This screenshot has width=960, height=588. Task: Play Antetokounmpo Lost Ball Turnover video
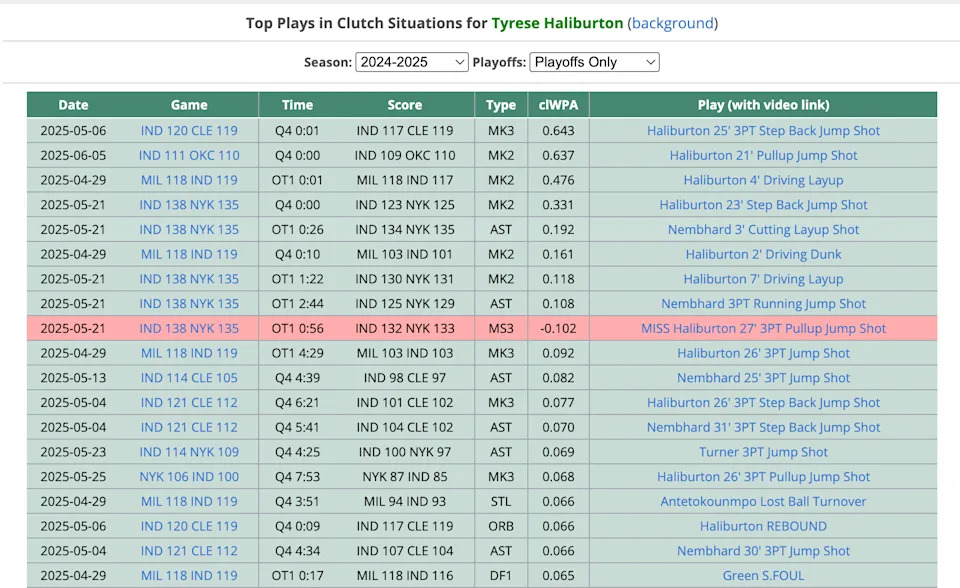coord(763,502)
